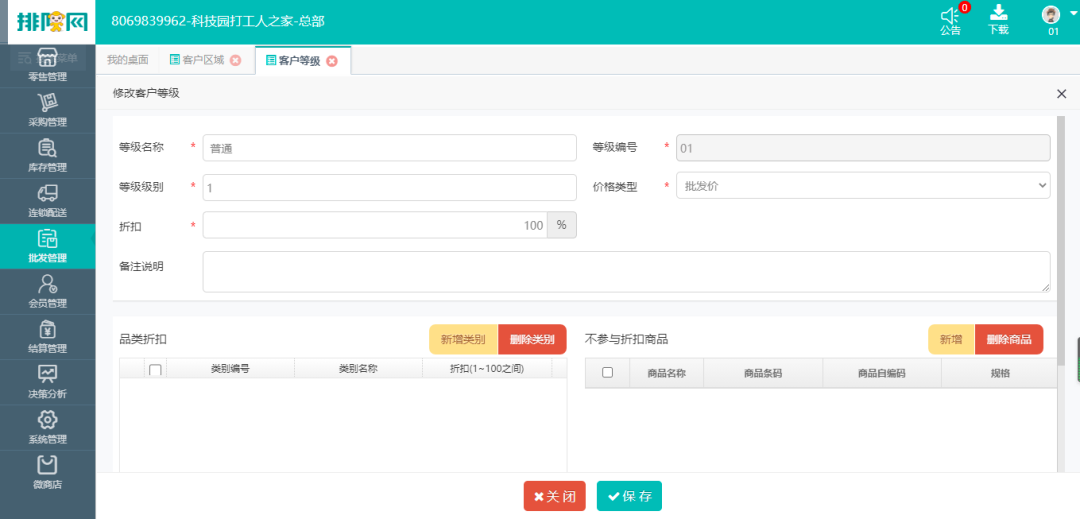This screenshot has height=519, width=1080.
Task: Open 采购管理 purchasing module in sidebar
Action: pos(47,102)
